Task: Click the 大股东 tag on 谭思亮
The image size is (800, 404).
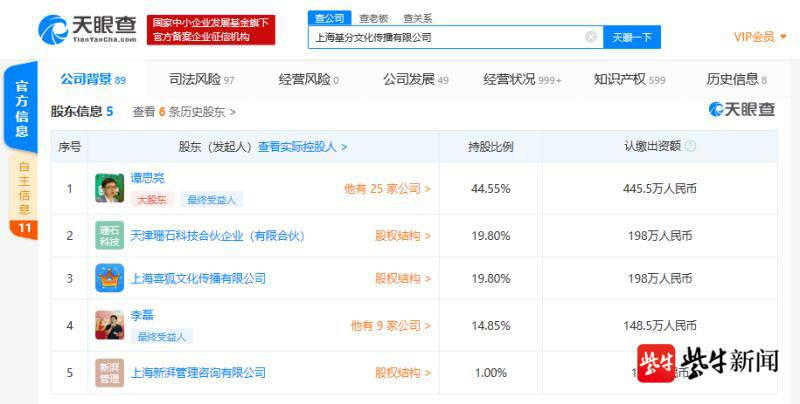Action: pos(152,199)
